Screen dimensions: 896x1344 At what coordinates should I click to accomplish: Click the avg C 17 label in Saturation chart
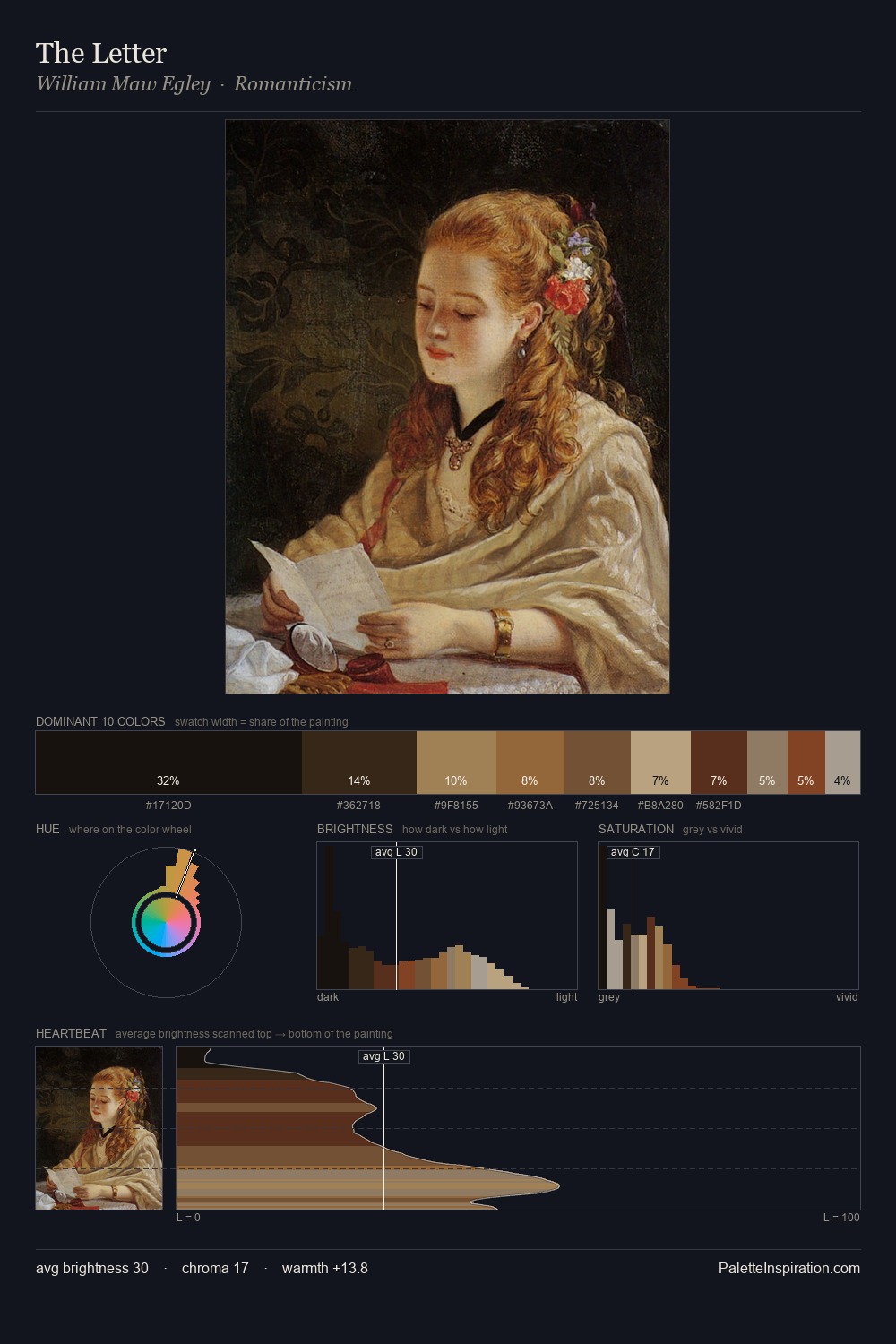coord(633,852)
